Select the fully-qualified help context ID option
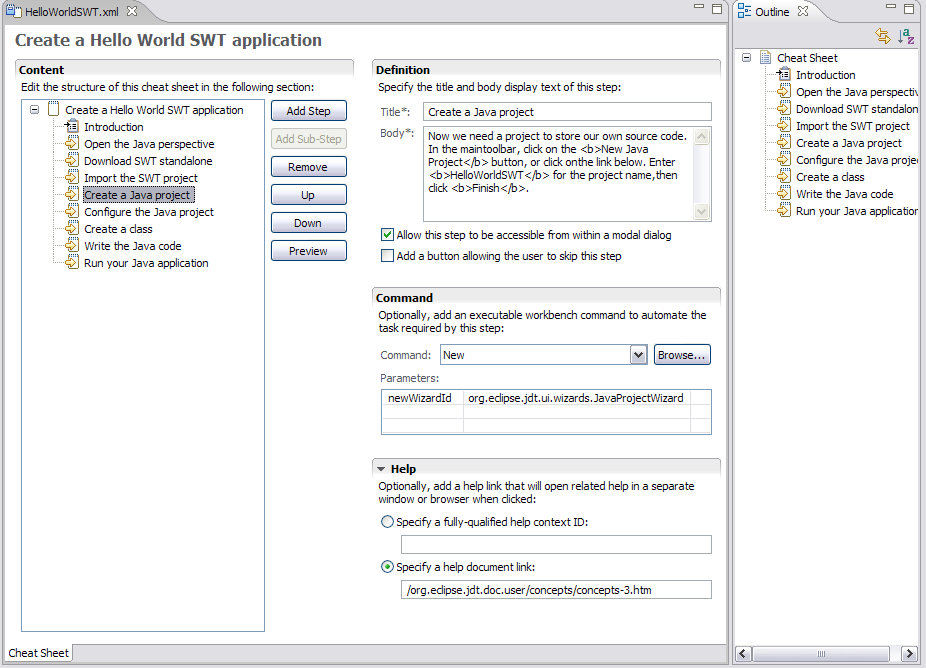Viewport: 926px width, 668px height. (387, 522)
